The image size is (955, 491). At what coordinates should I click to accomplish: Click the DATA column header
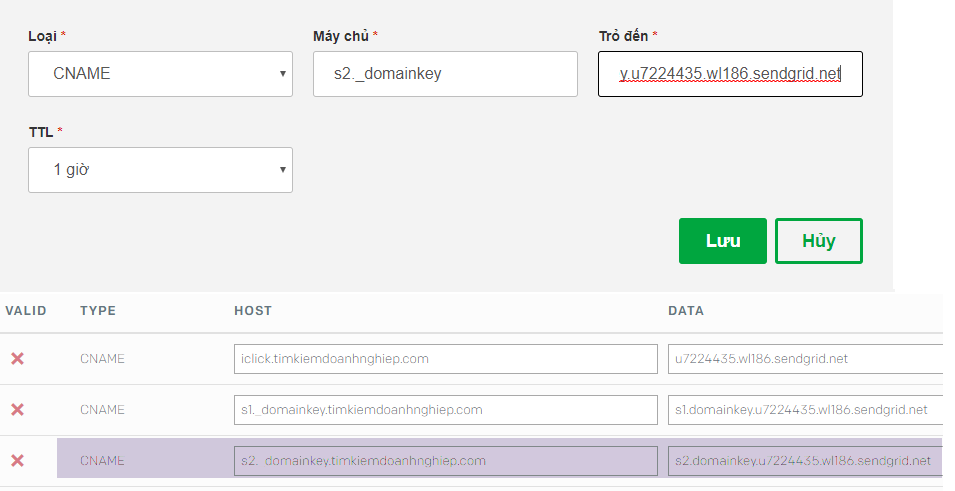pos(686,311)
